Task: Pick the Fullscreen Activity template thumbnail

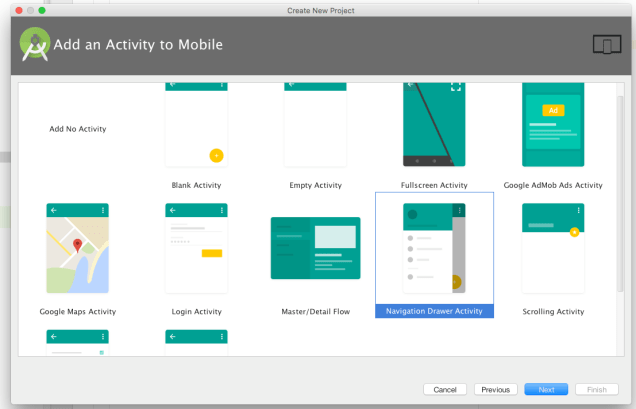Action: tap(434, 125)
